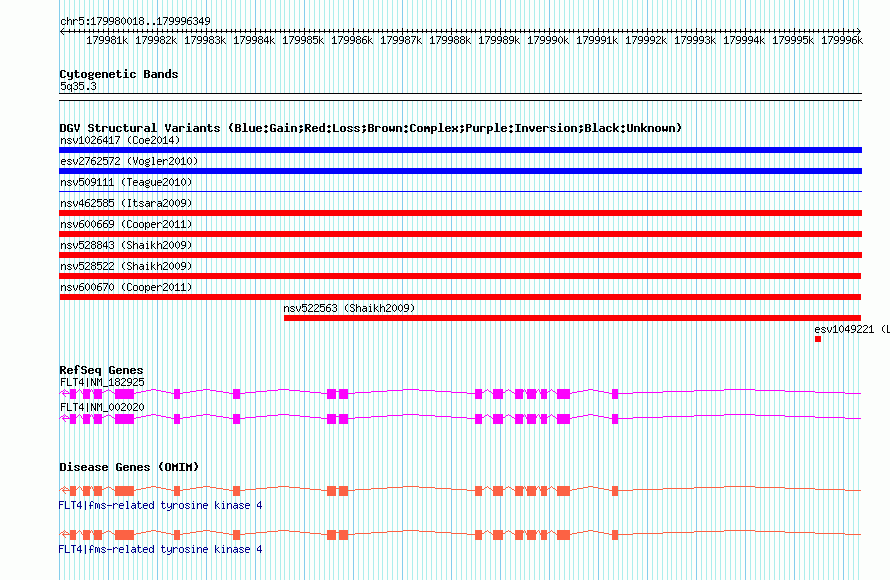Click the FLT4|NM_182925 gene model track
This screenshot has width=890, height=580.
pos(460,393)
